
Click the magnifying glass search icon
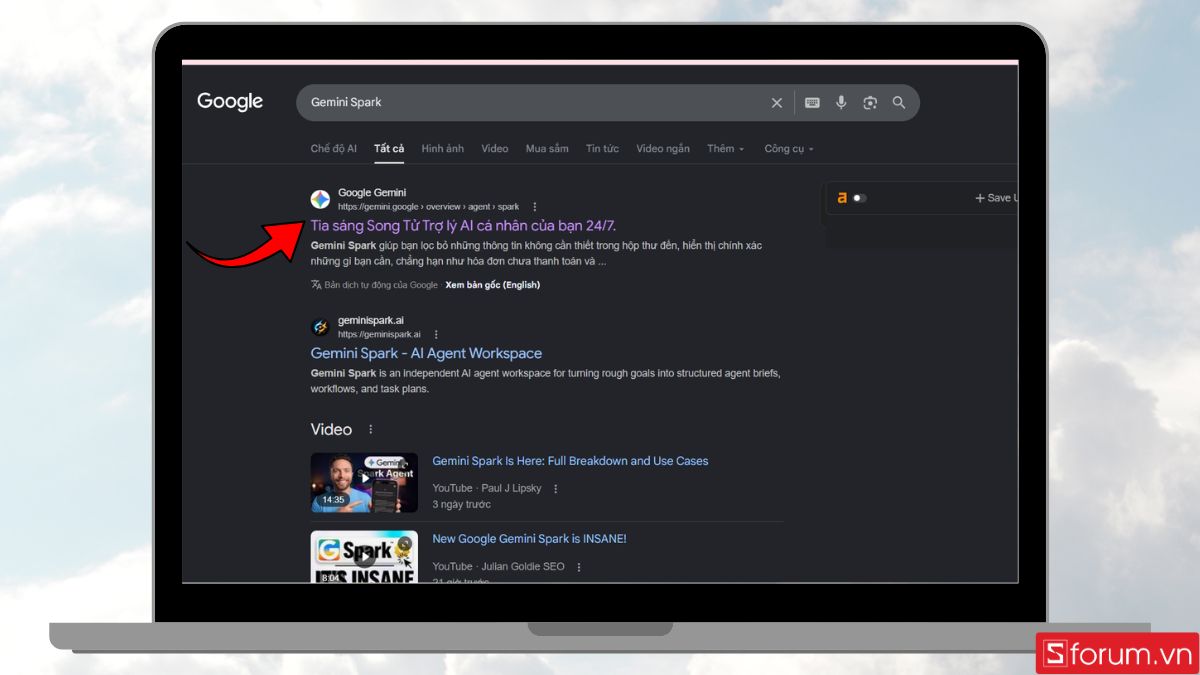(899, 103)
